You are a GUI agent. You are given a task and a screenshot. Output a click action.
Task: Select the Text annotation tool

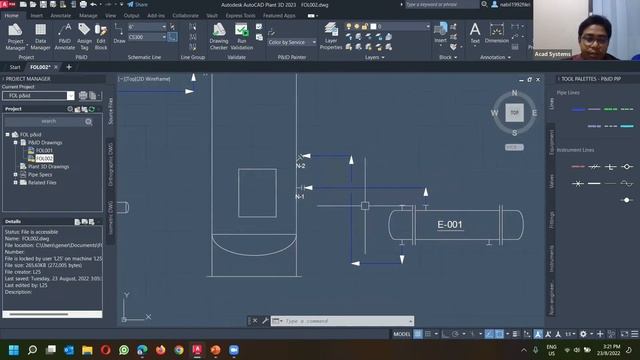475,33
